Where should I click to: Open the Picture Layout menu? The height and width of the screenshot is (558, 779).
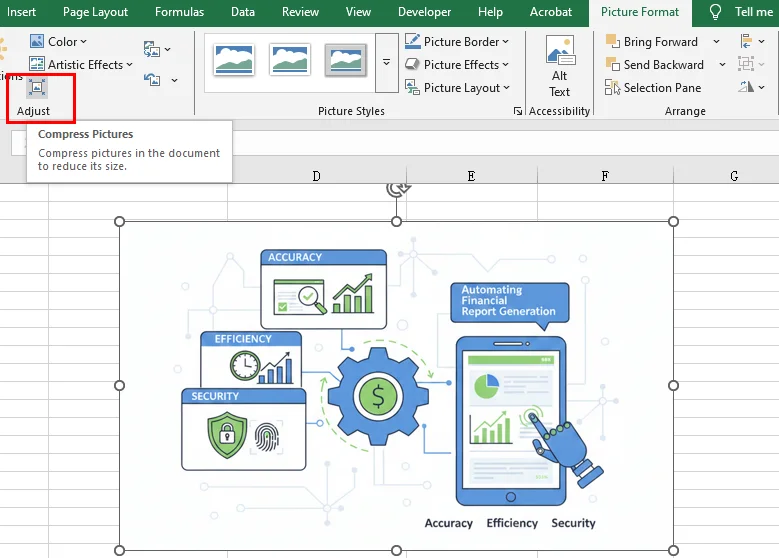point(457,88)
